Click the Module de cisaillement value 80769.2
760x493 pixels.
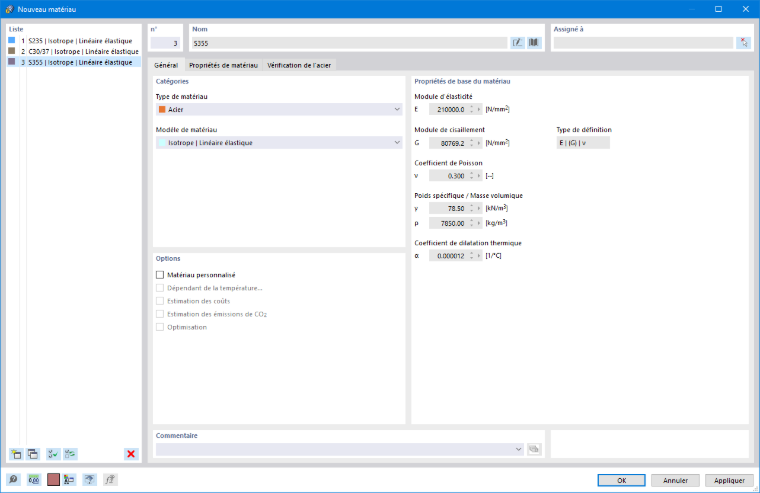click(448, 143)
